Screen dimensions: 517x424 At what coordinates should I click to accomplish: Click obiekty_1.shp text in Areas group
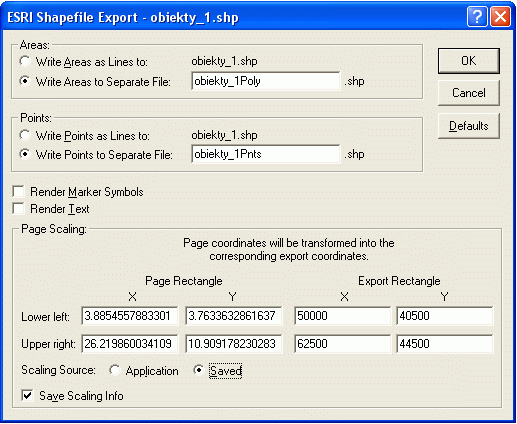point(224,61)
